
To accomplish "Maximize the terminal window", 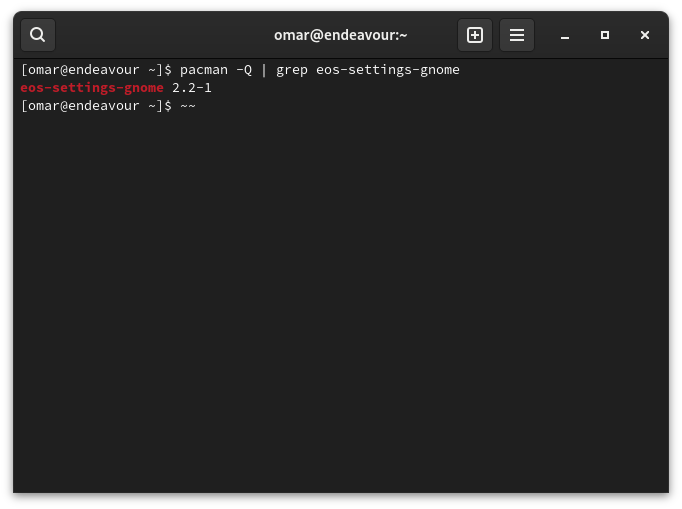I will (x=605, y=35).
